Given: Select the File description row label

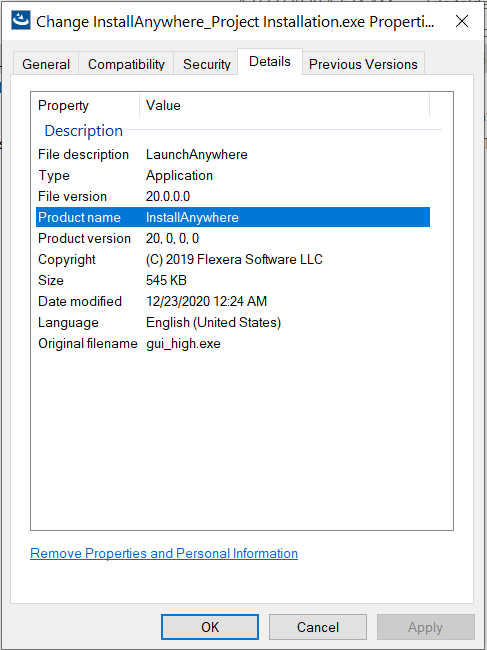Looking at the screenshot, I should 83,154.
